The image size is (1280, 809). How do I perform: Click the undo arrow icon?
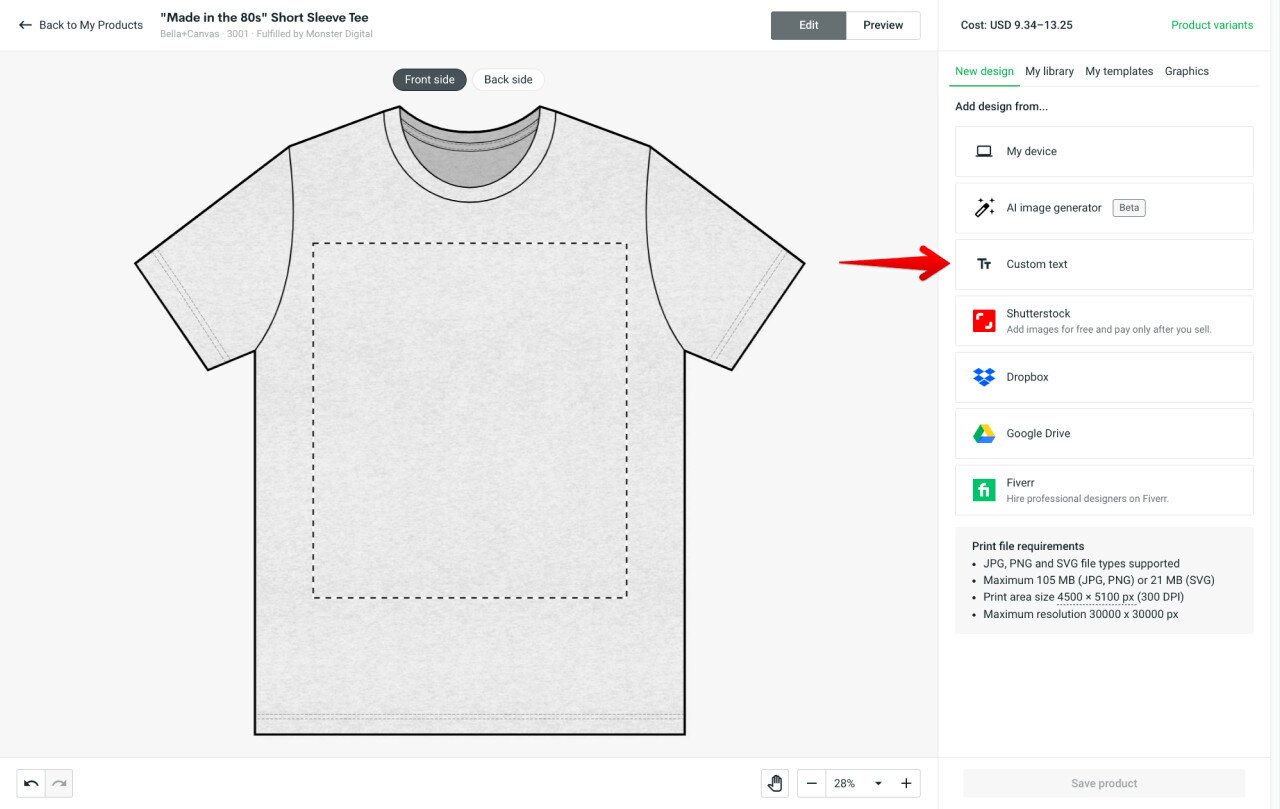click(x=31, y=783)
